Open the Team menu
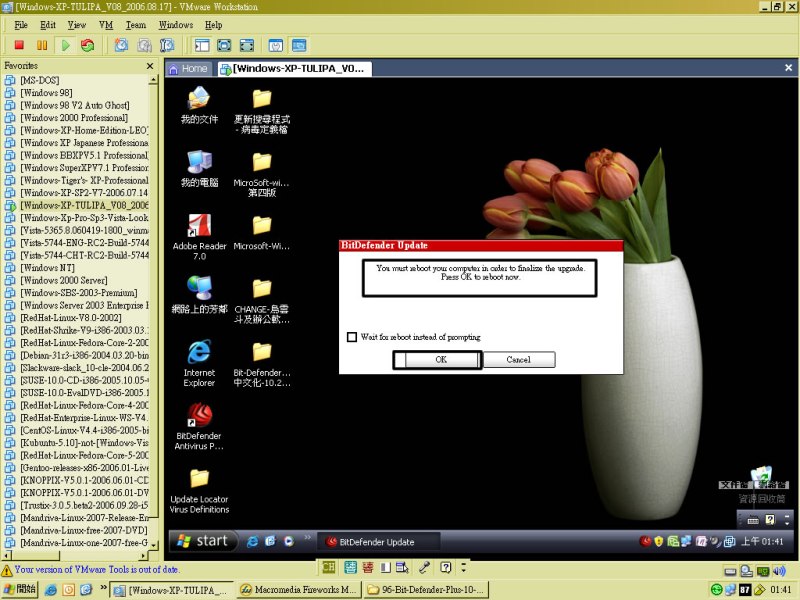 (x=136, y=24)
